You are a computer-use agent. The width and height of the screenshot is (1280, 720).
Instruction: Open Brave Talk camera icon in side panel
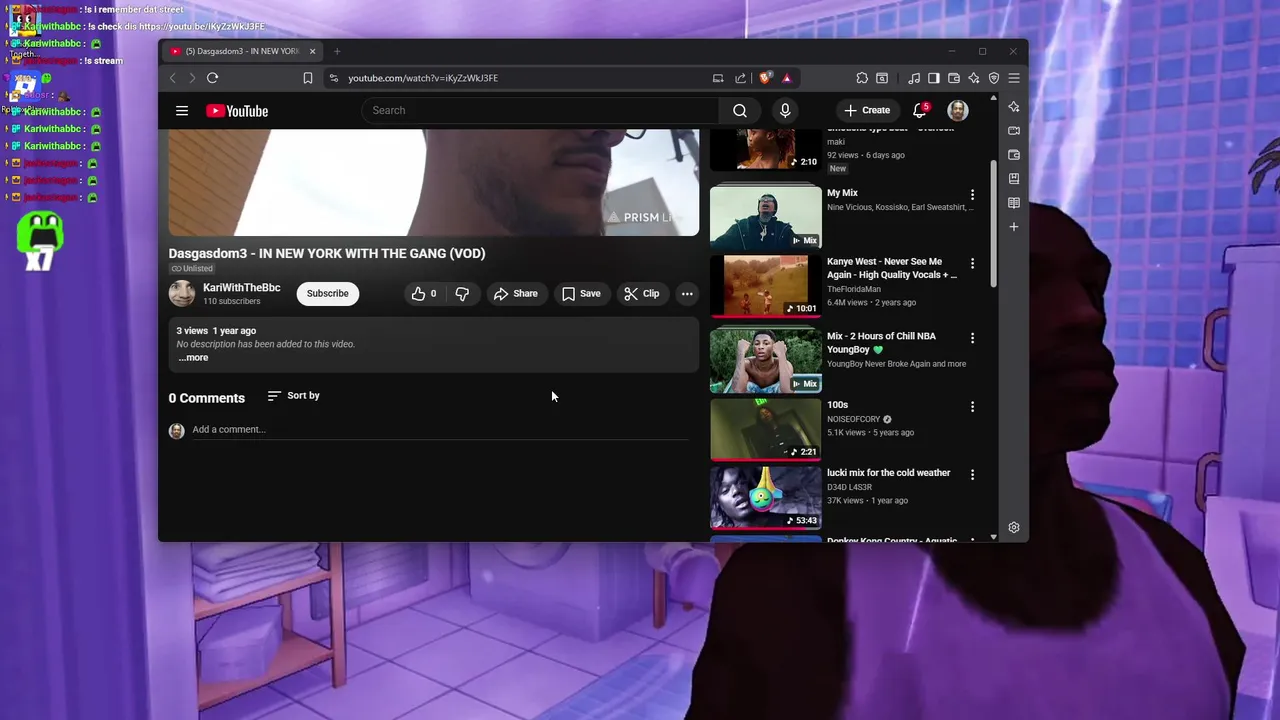[1014, 131]
